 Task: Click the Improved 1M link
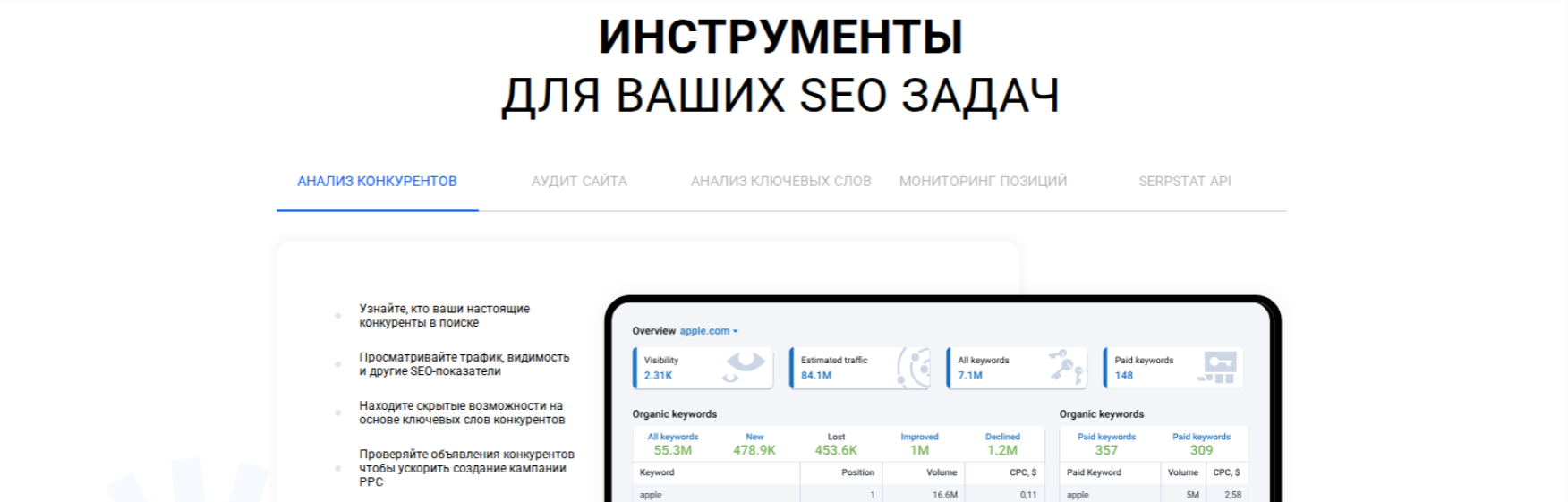[x=919, y=445]
